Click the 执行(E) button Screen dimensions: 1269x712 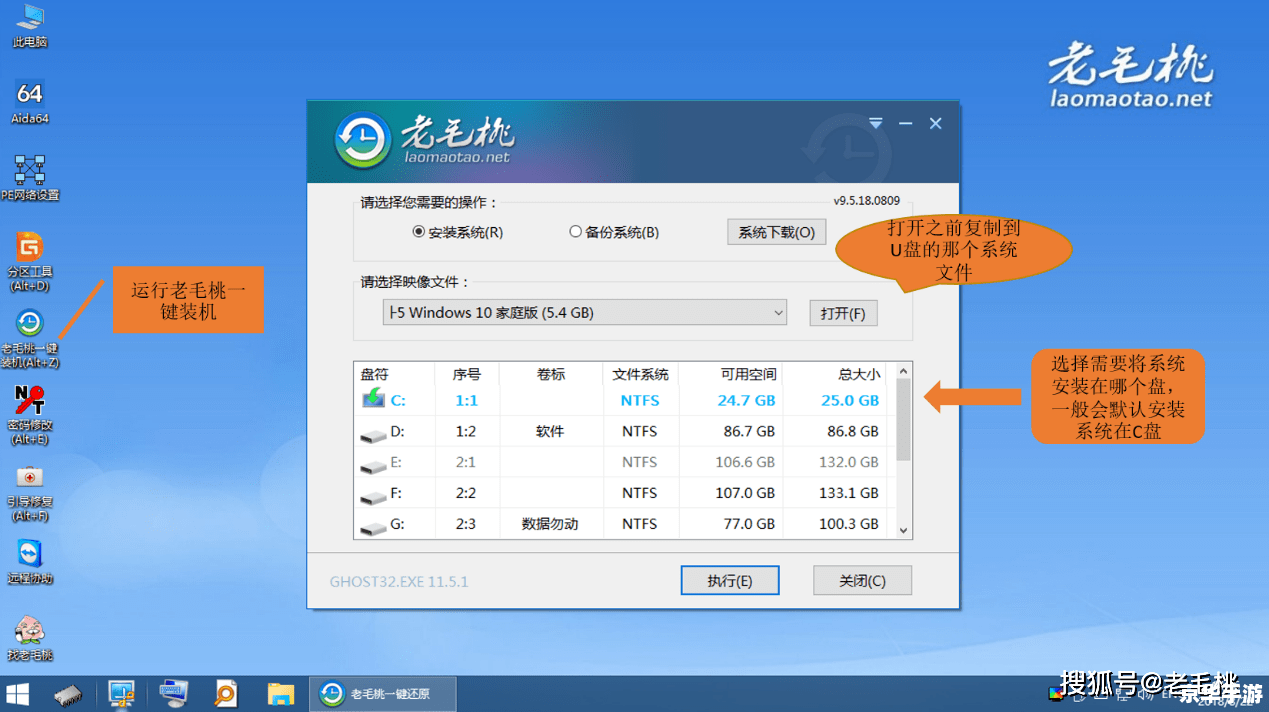point(729,581)
